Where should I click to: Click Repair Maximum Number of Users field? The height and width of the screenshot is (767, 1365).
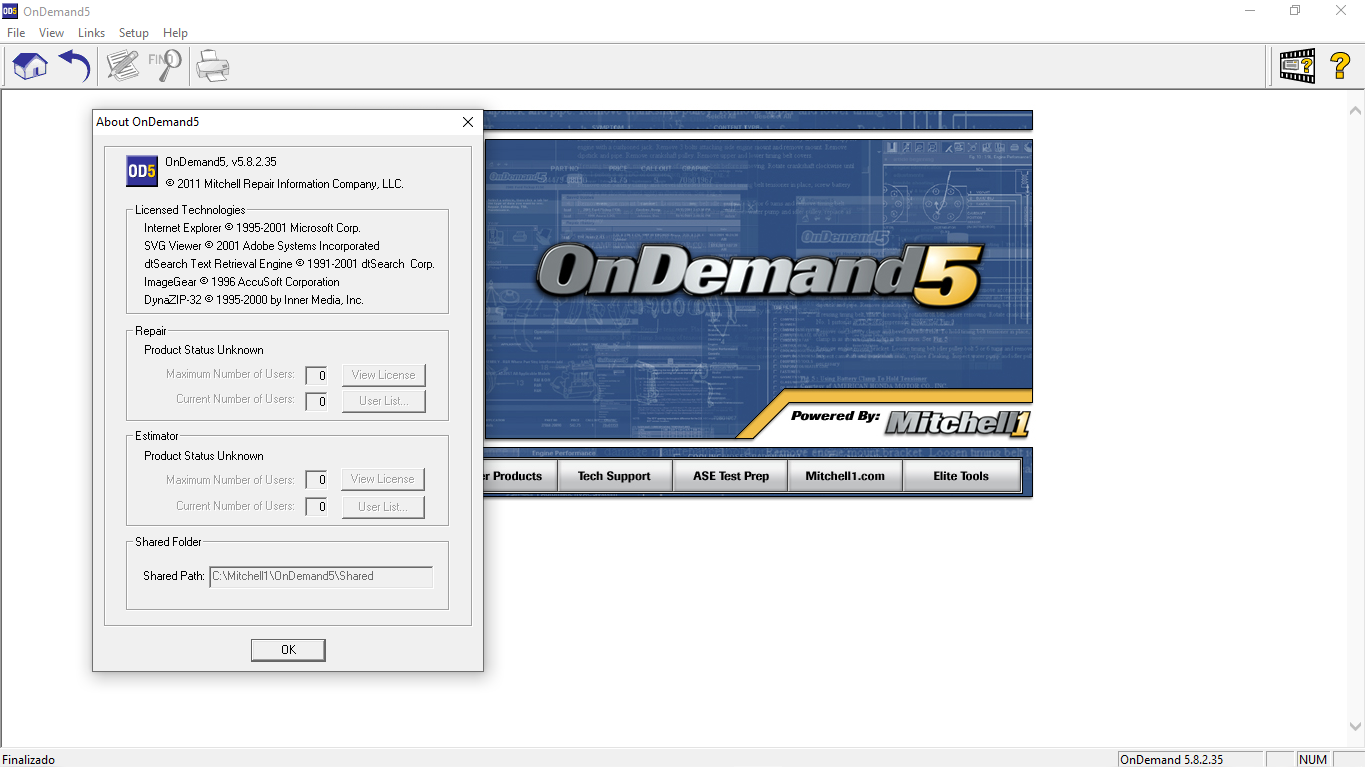[x=317, y=376]
